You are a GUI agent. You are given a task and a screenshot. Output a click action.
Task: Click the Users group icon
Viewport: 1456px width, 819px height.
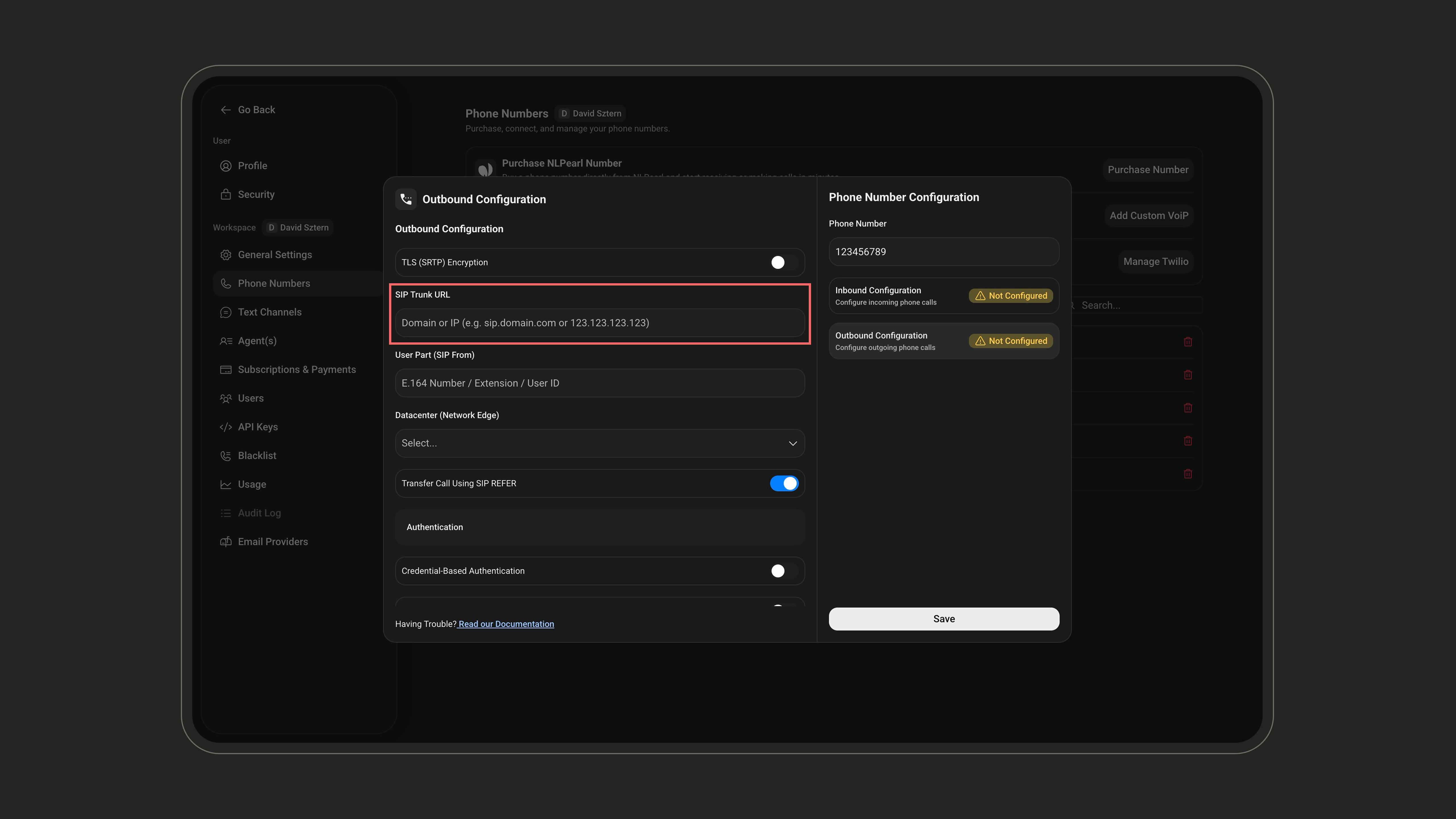click(226, 398)
